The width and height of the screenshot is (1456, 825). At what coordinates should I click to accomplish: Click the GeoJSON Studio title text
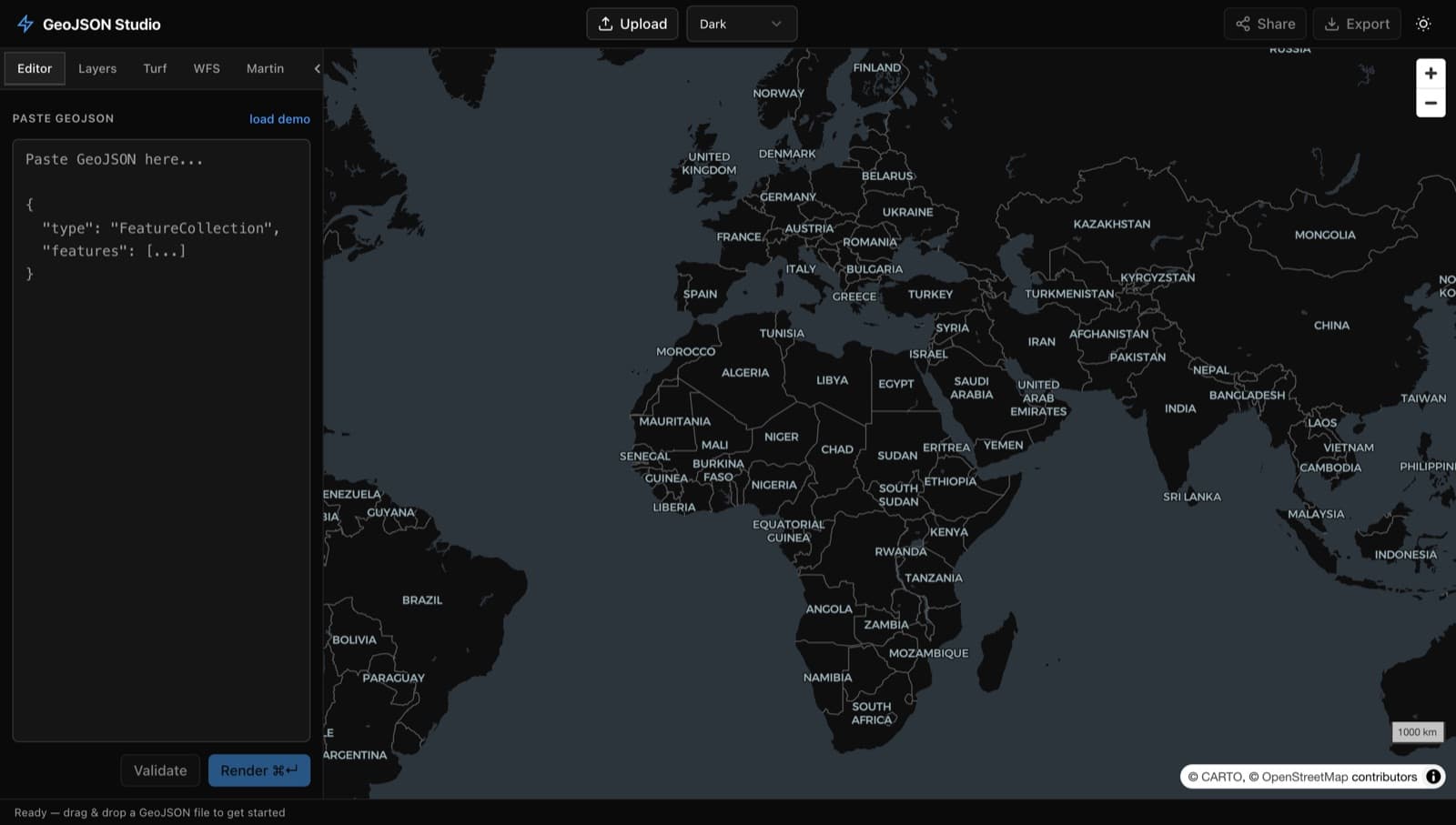click(102, 25)
